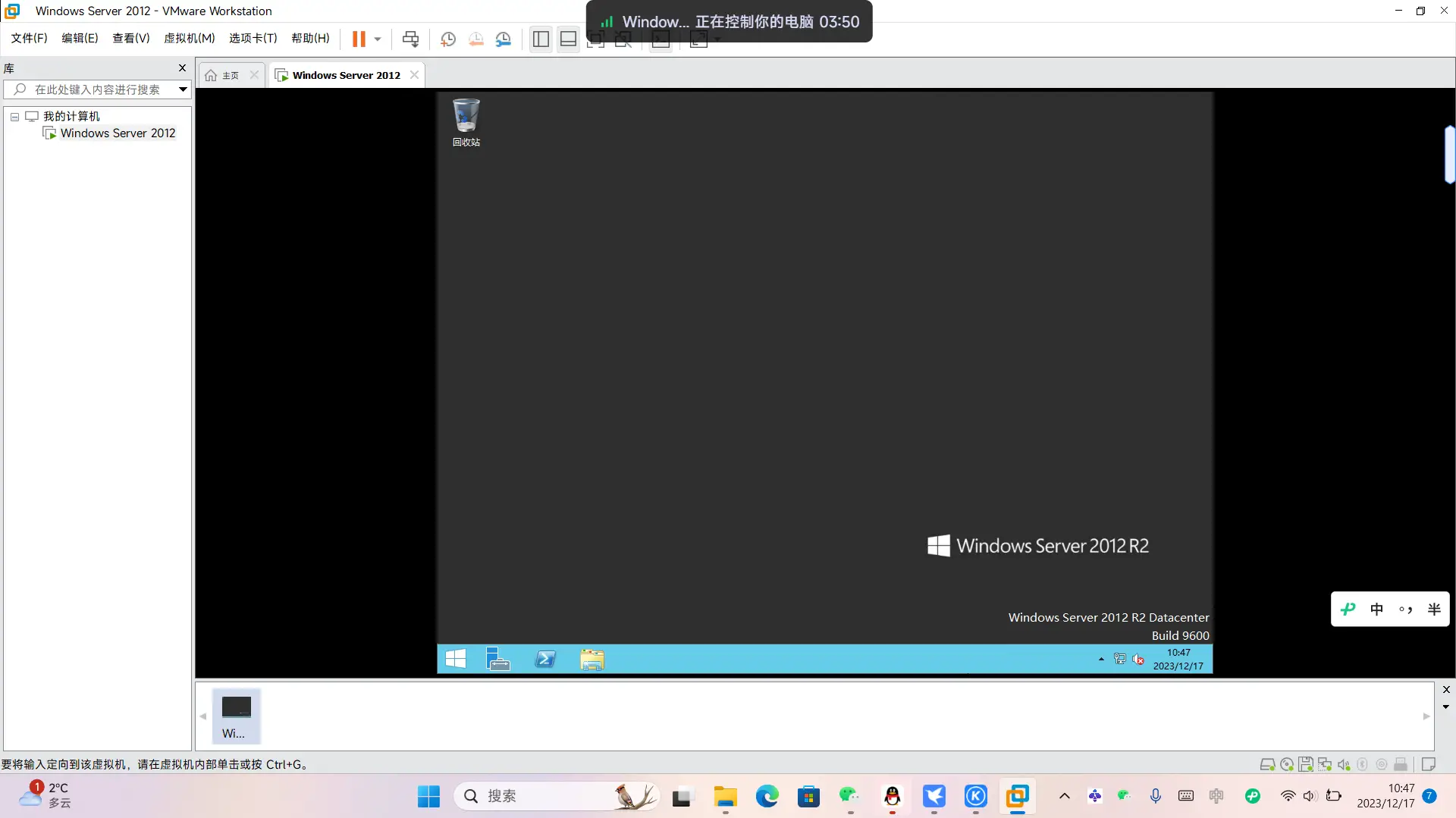1456x818 pixels.
Task: Click the sound device status icon
Action: pyautogui.click(x=1345, y=764)
